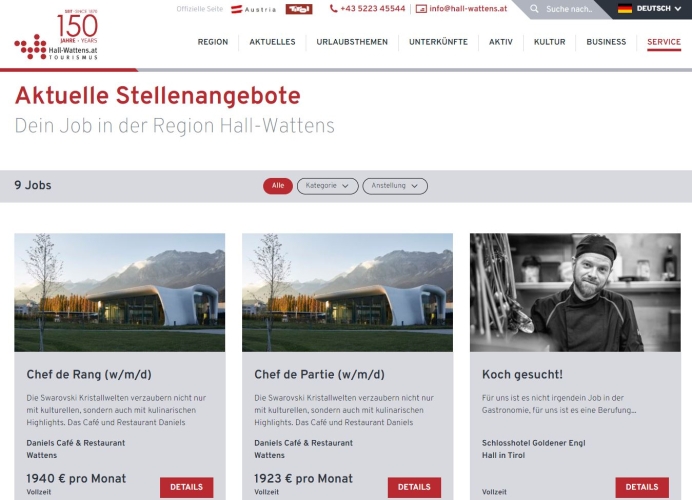Click the info@hall-wattens.at email link

(x=468, y=9)
